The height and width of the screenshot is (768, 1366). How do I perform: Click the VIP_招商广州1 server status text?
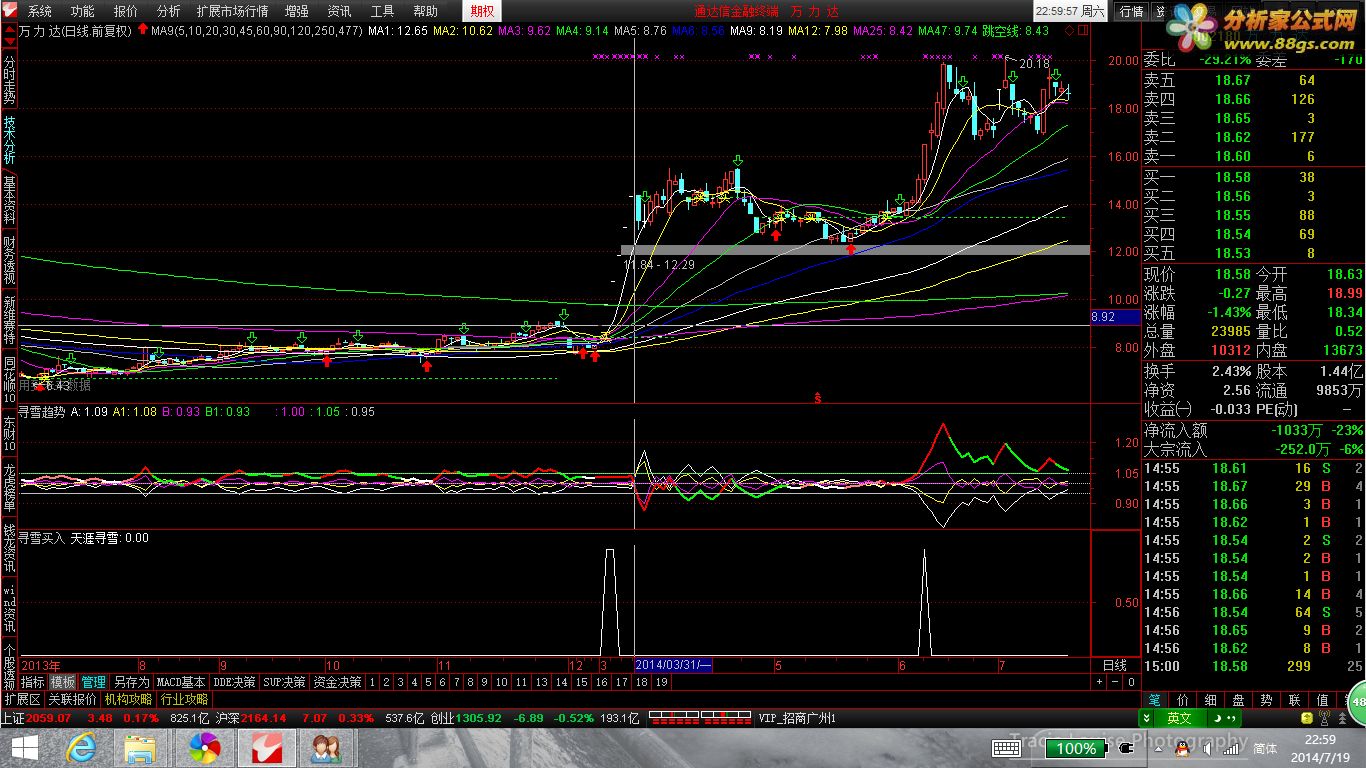(x=796, y=718)
